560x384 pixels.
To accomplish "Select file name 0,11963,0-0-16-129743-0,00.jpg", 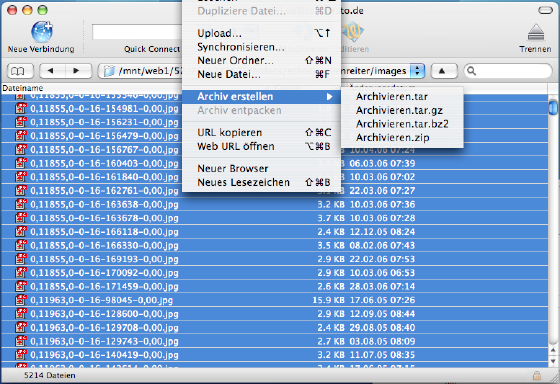I will coord(104,341).
